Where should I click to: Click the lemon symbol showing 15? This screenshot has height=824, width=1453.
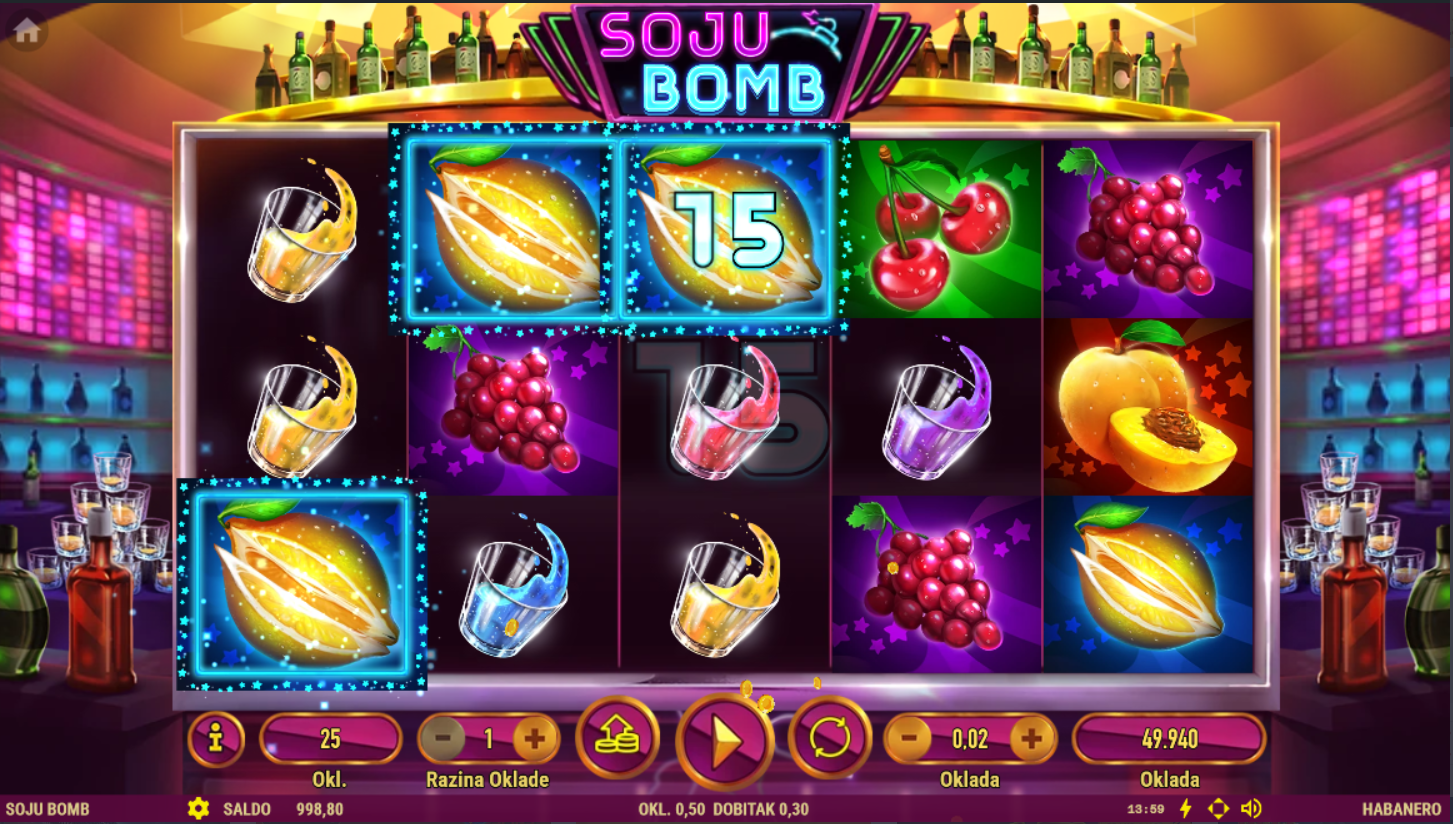726,229
